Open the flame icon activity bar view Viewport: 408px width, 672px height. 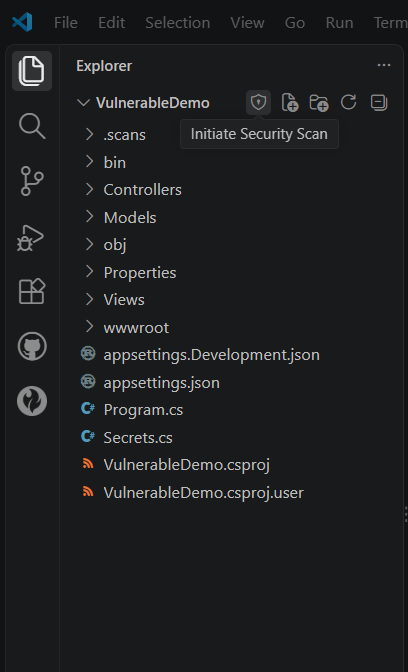[32, 401]
